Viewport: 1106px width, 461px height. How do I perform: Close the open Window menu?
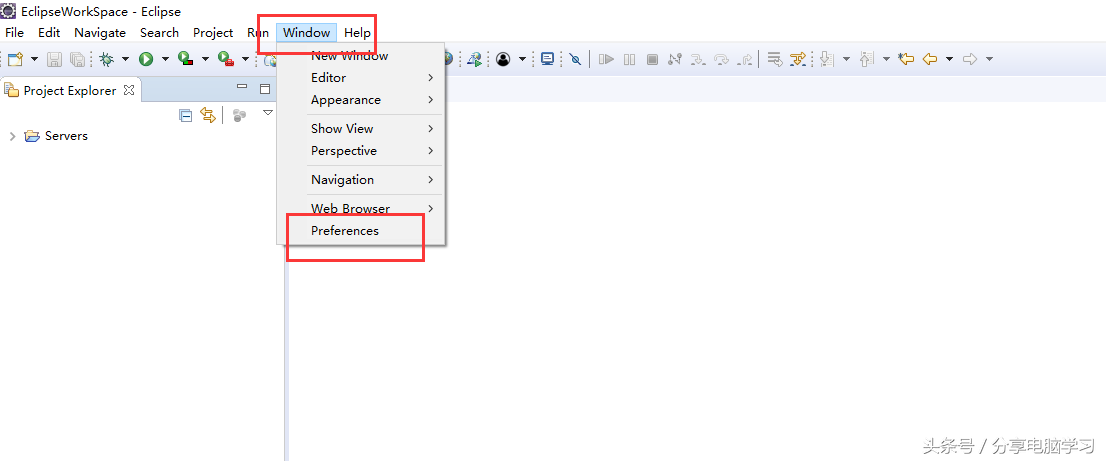pos(307,32)
